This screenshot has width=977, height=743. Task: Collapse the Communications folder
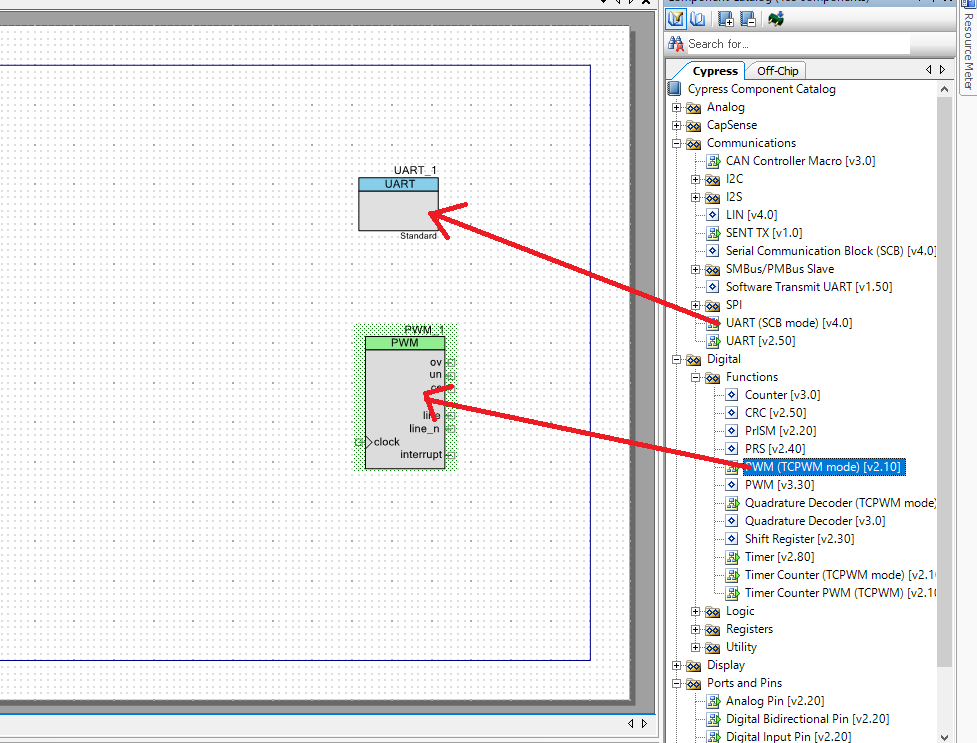(677, 143)
